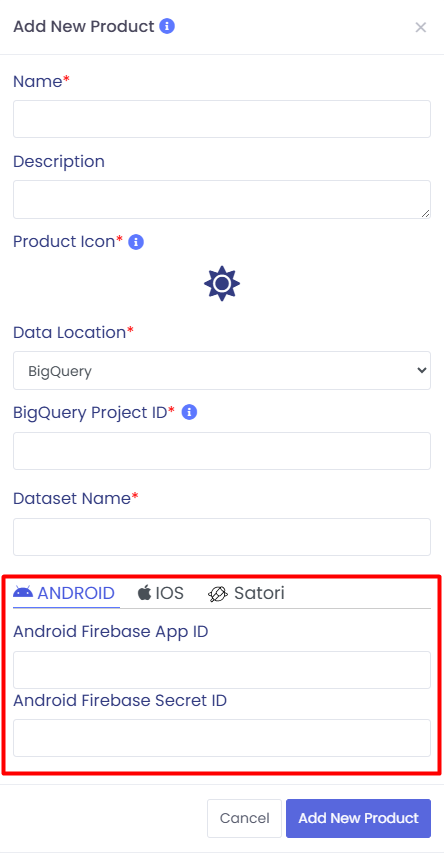Click the Cancel button
The image size is (444, 853).
pos(244,818)
